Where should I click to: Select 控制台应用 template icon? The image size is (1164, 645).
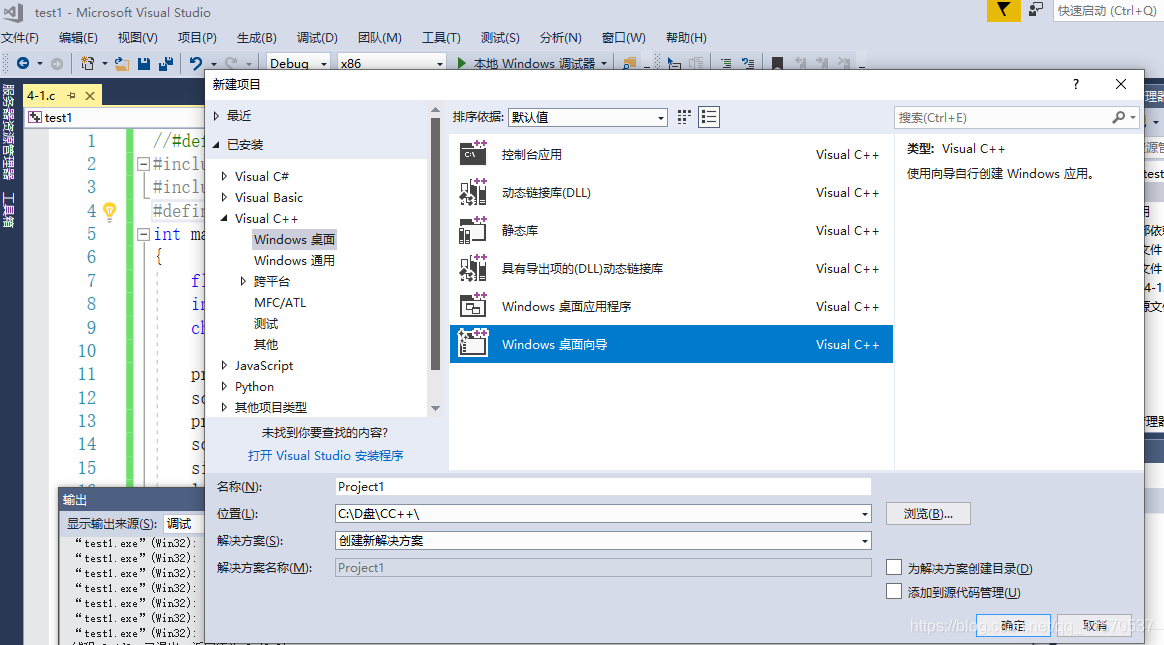[x=473, y=154]
